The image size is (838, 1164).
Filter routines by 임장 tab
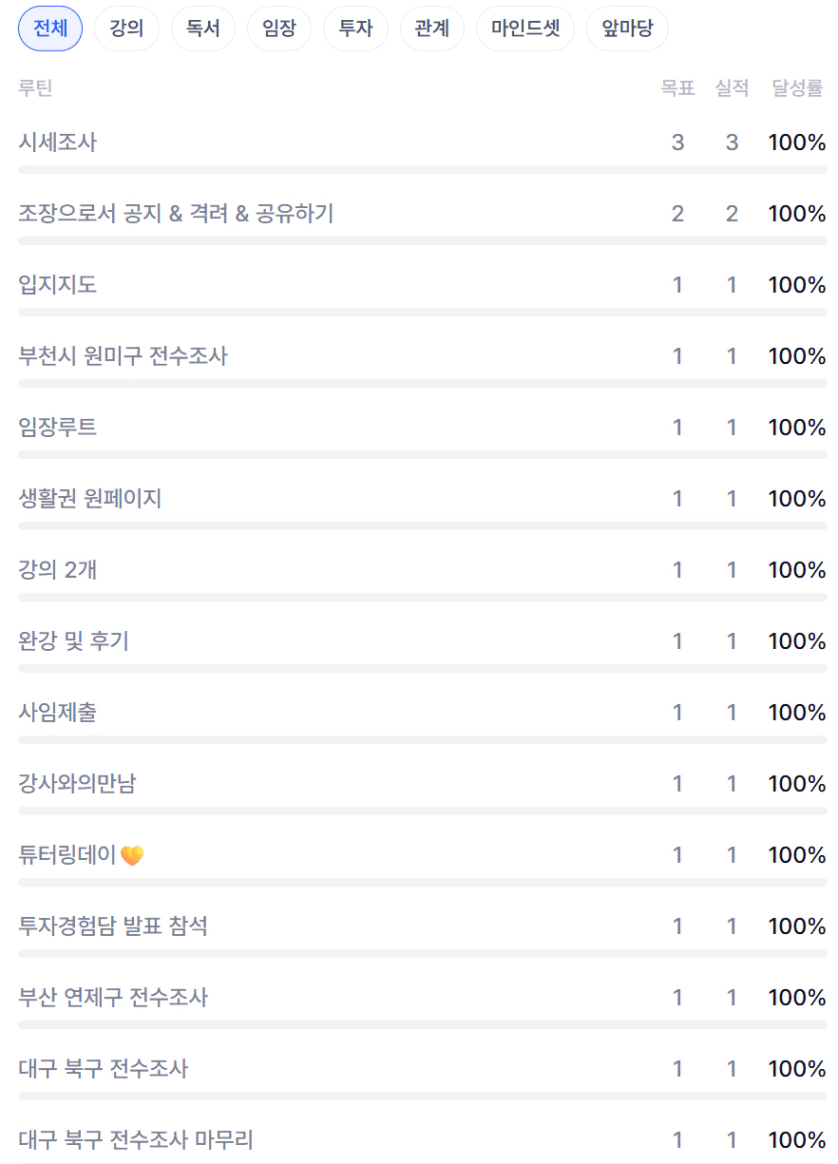278,29
